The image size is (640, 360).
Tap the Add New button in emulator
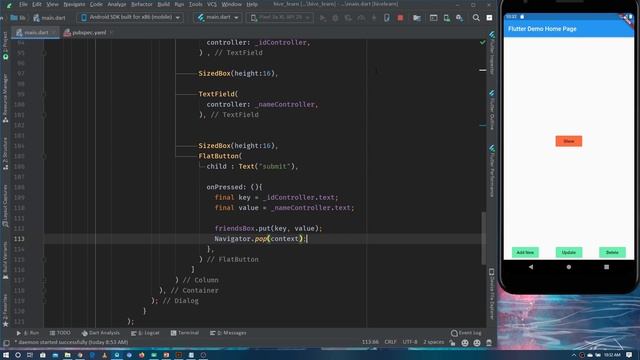point(525,253)
